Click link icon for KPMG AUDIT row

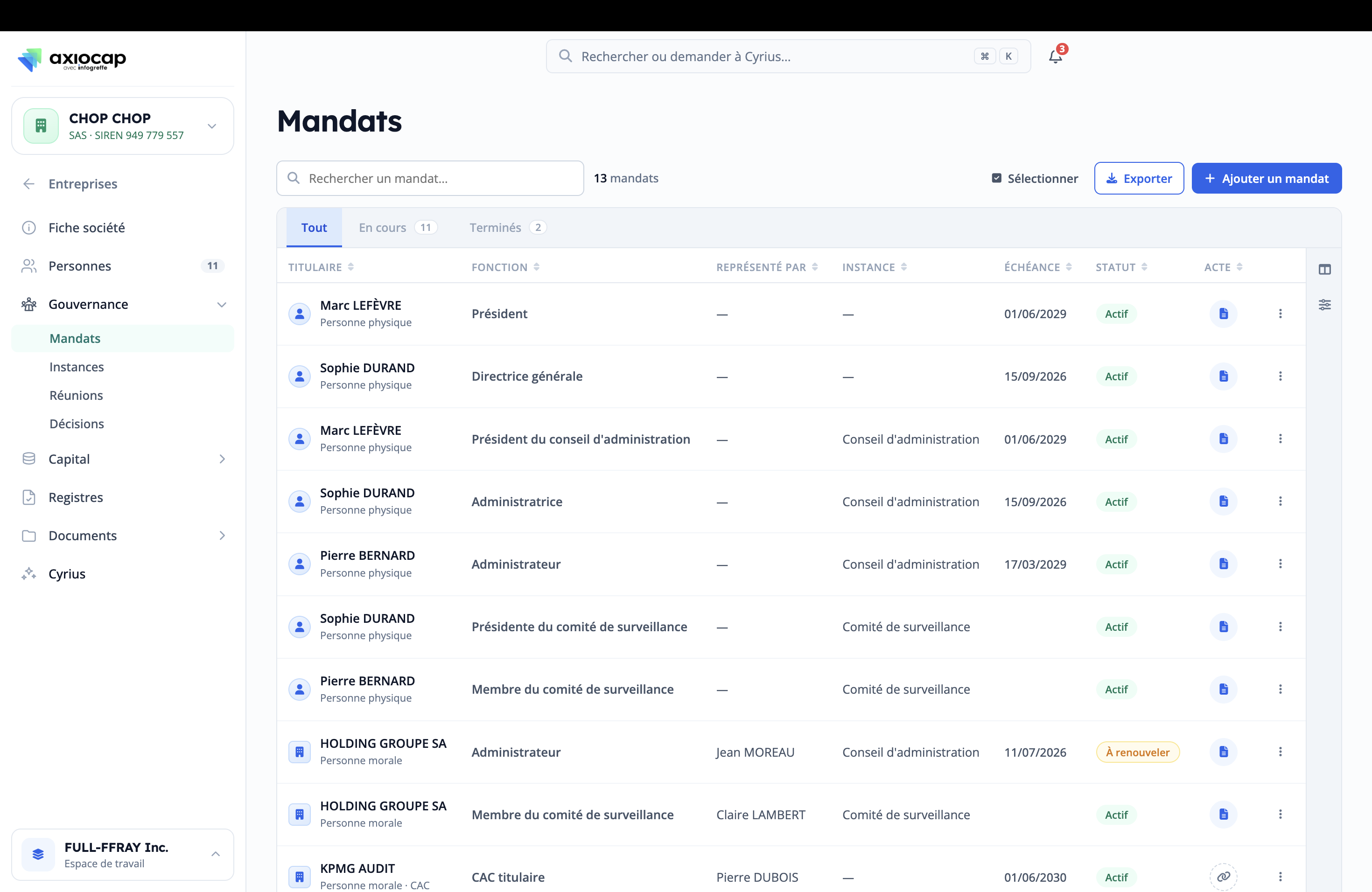click(1223, 877)
